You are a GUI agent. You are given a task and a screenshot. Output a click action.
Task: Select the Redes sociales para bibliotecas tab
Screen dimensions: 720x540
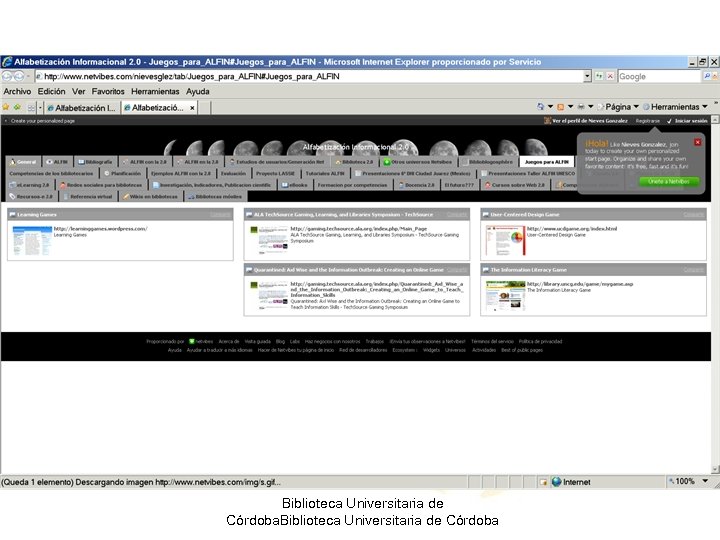click(x=101, y=185)
